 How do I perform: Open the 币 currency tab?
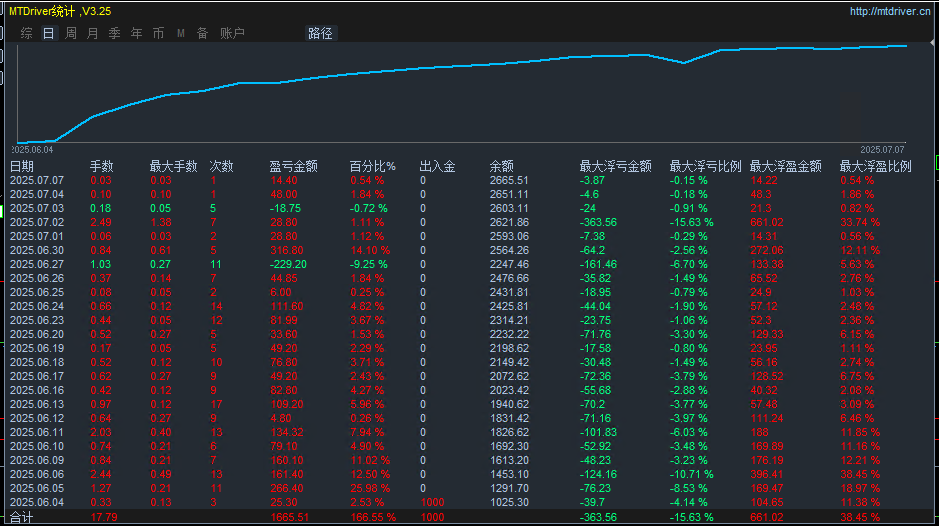[x=158, y=33]
